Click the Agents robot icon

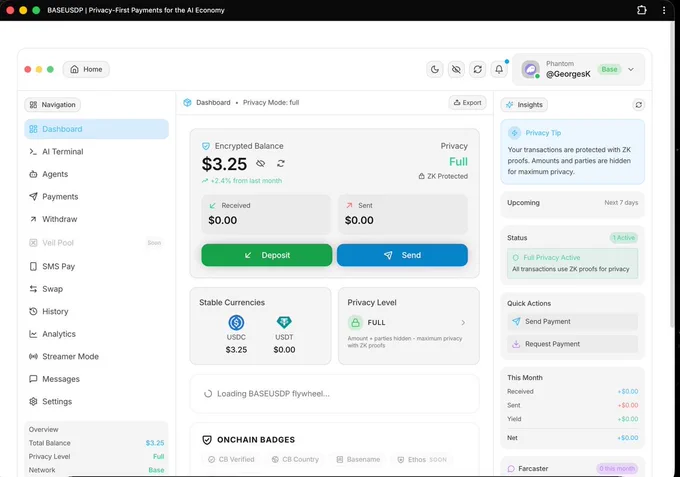pos(33,174)
